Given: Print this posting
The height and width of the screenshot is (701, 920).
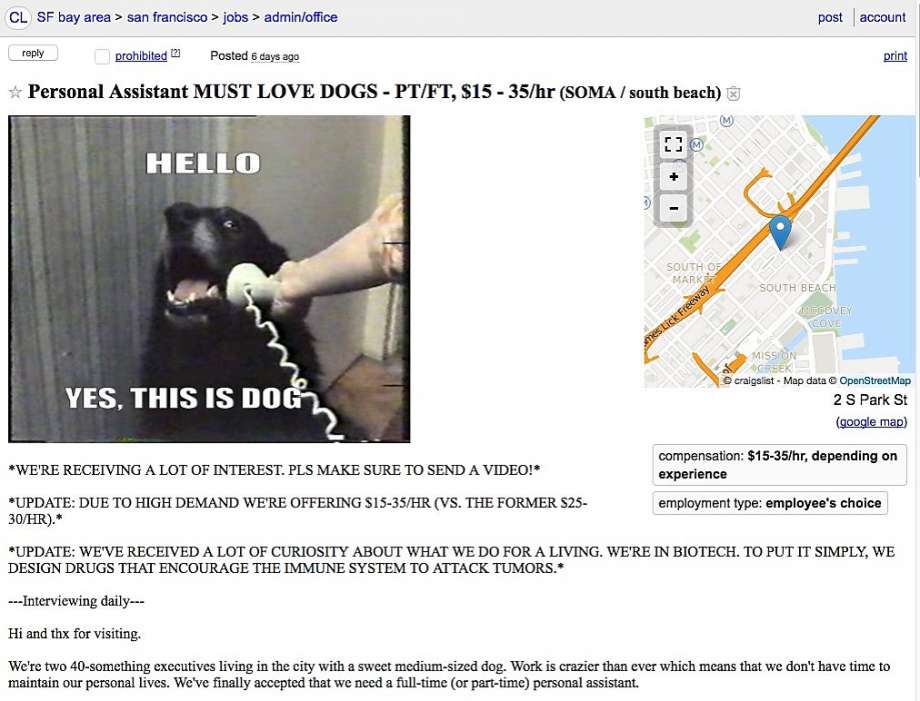Looking at the screenshot, I should (x=895, y=56).
